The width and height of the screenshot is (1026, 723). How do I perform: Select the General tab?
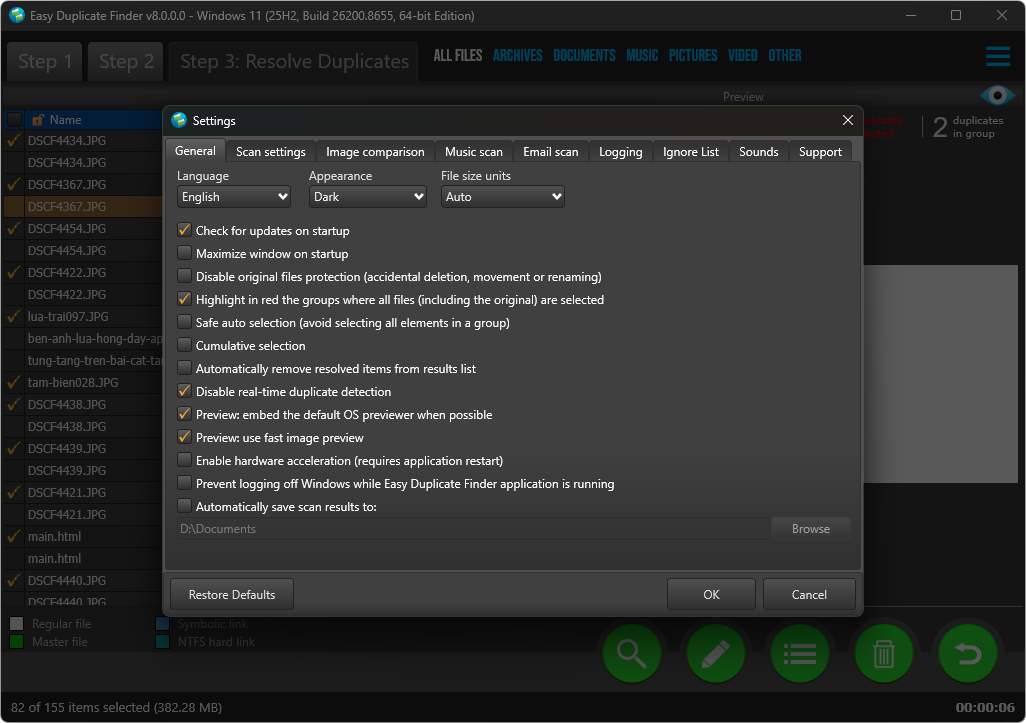click(x=195, y=150)
